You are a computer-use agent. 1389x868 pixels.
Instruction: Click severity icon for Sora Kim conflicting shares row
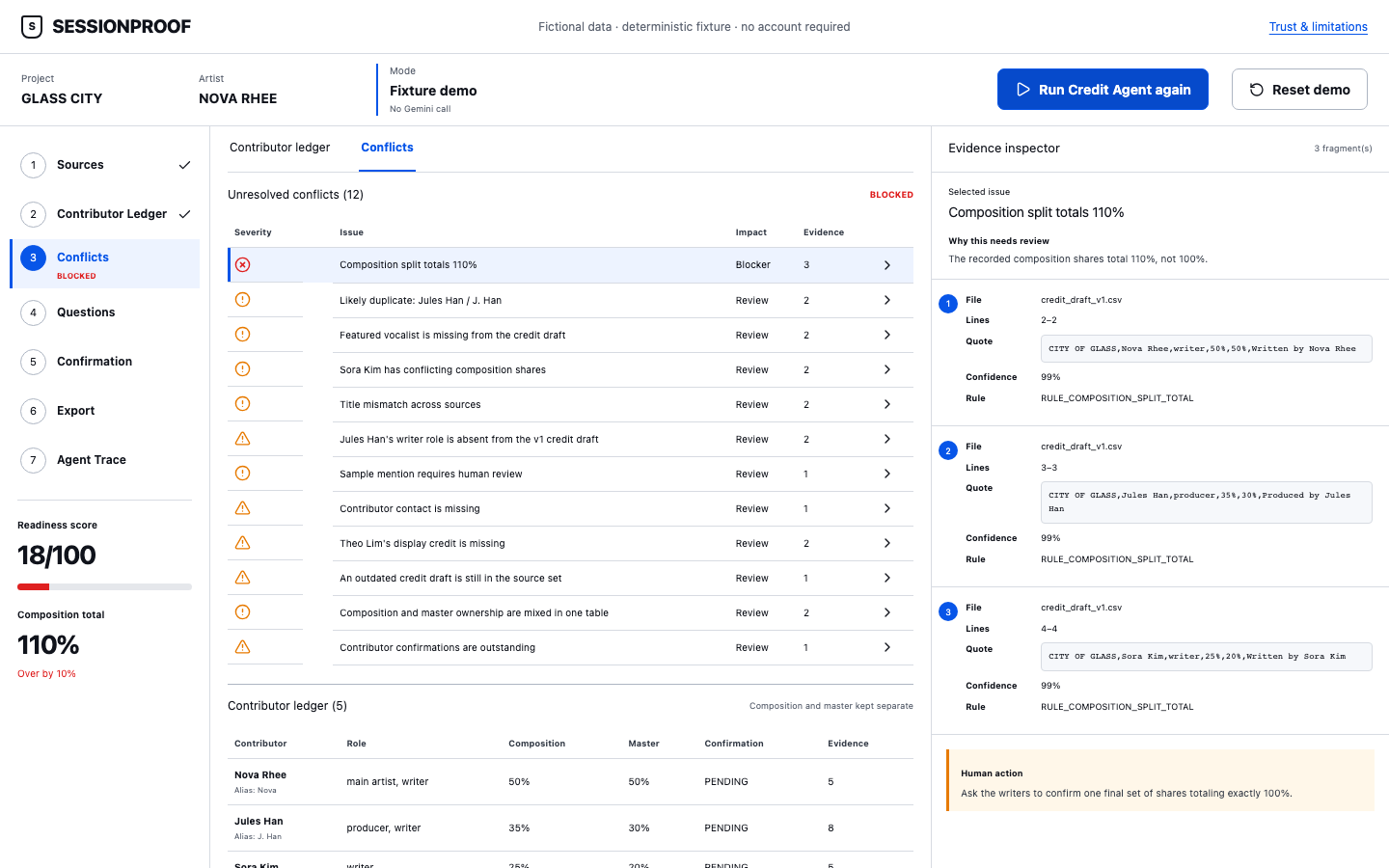tap(243, 369)
